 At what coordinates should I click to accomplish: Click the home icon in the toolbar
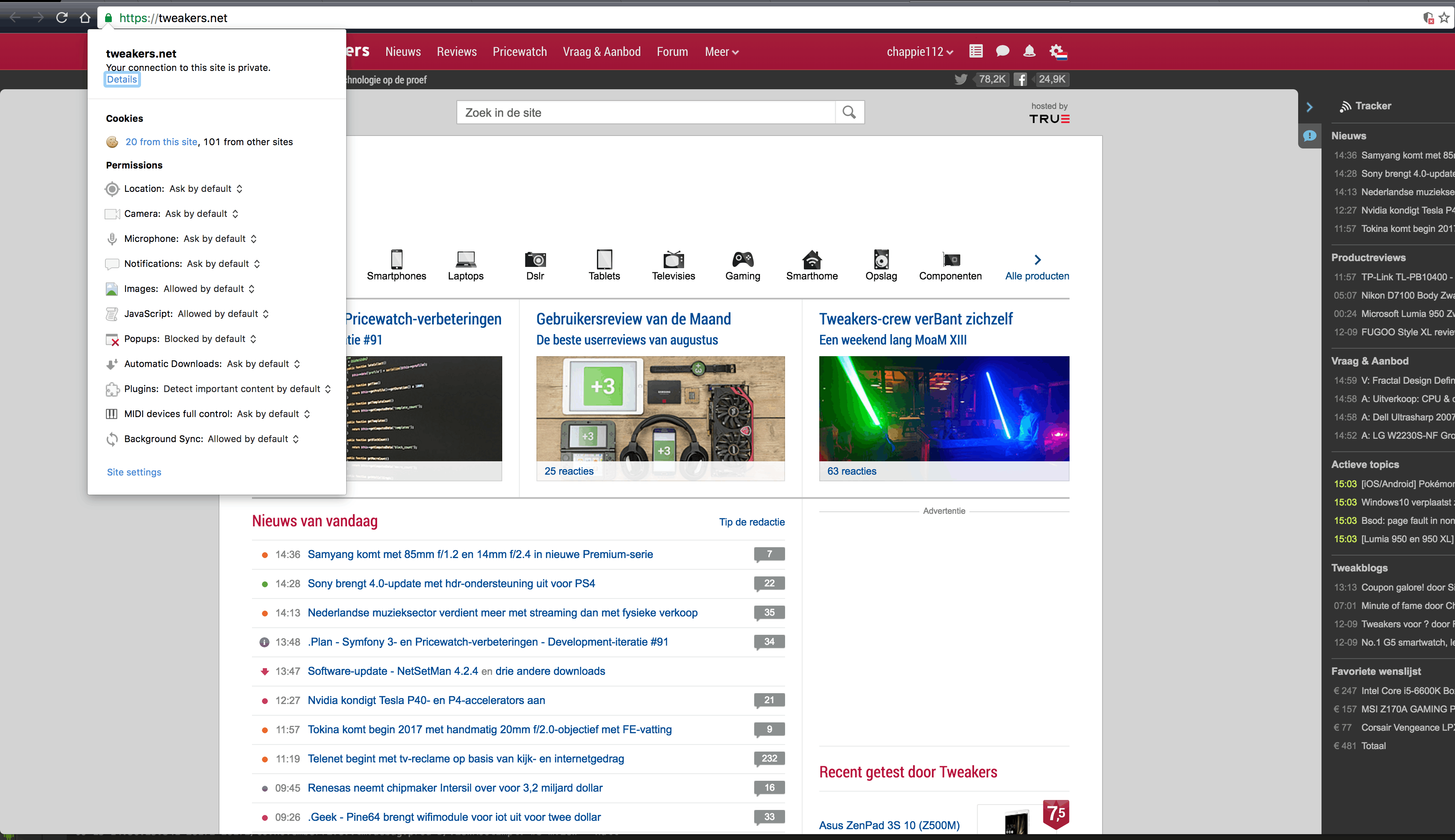coord(86,18)
